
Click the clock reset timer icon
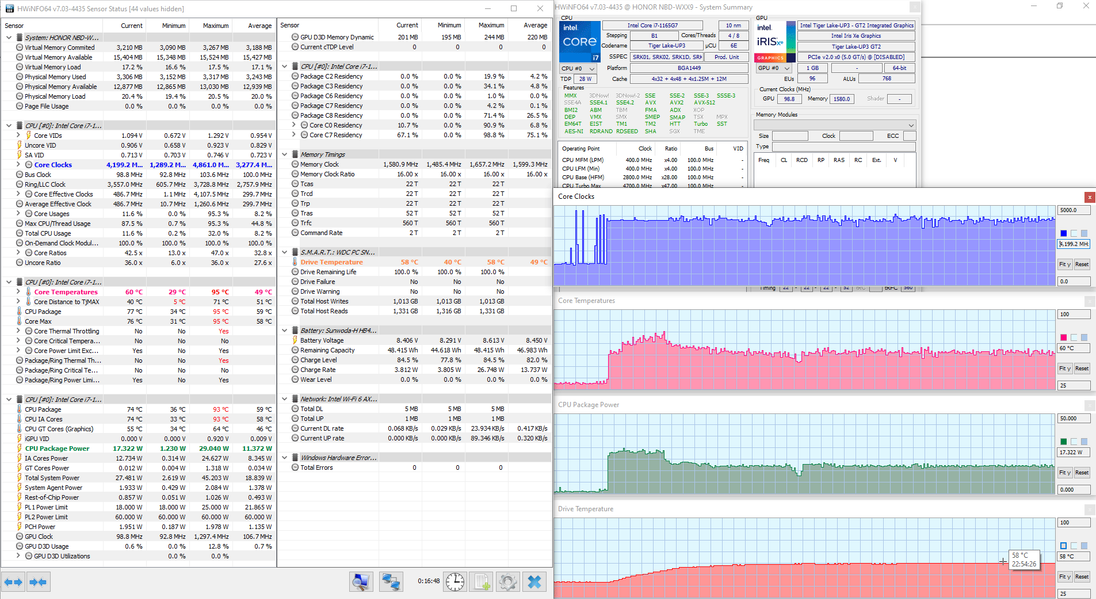(454, 581)
